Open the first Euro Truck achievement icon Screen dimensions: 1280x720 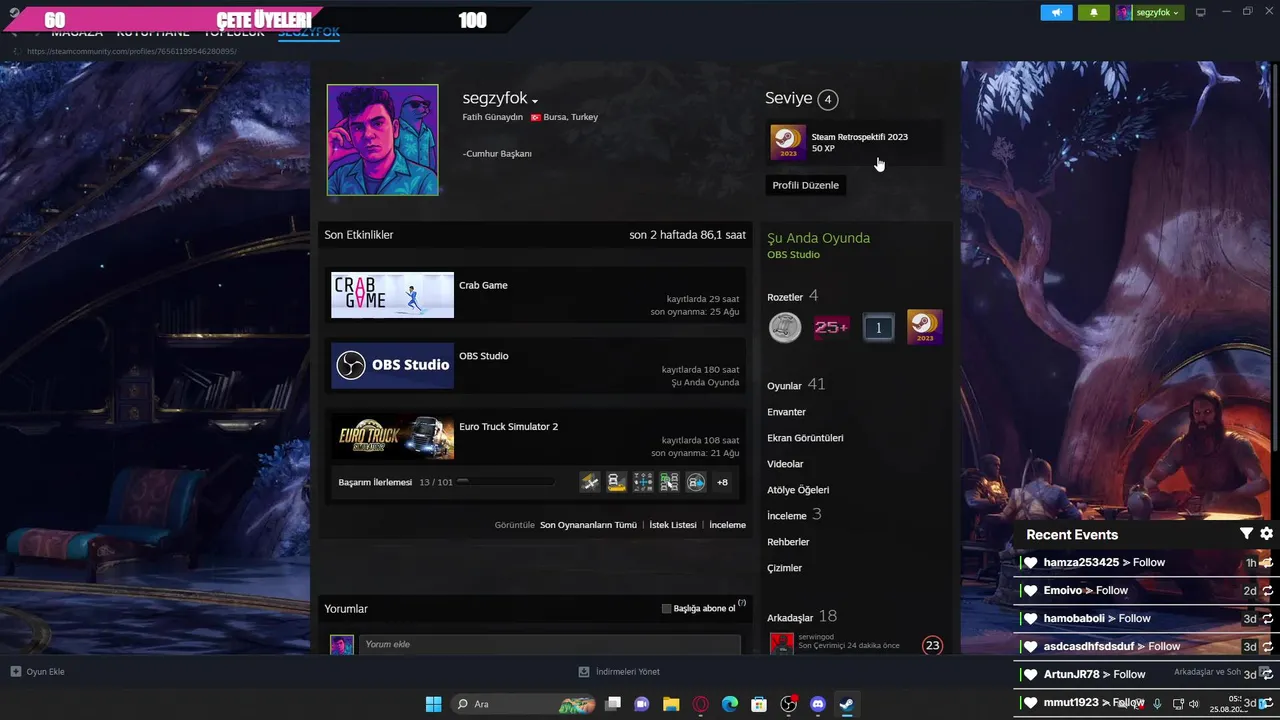590,482
